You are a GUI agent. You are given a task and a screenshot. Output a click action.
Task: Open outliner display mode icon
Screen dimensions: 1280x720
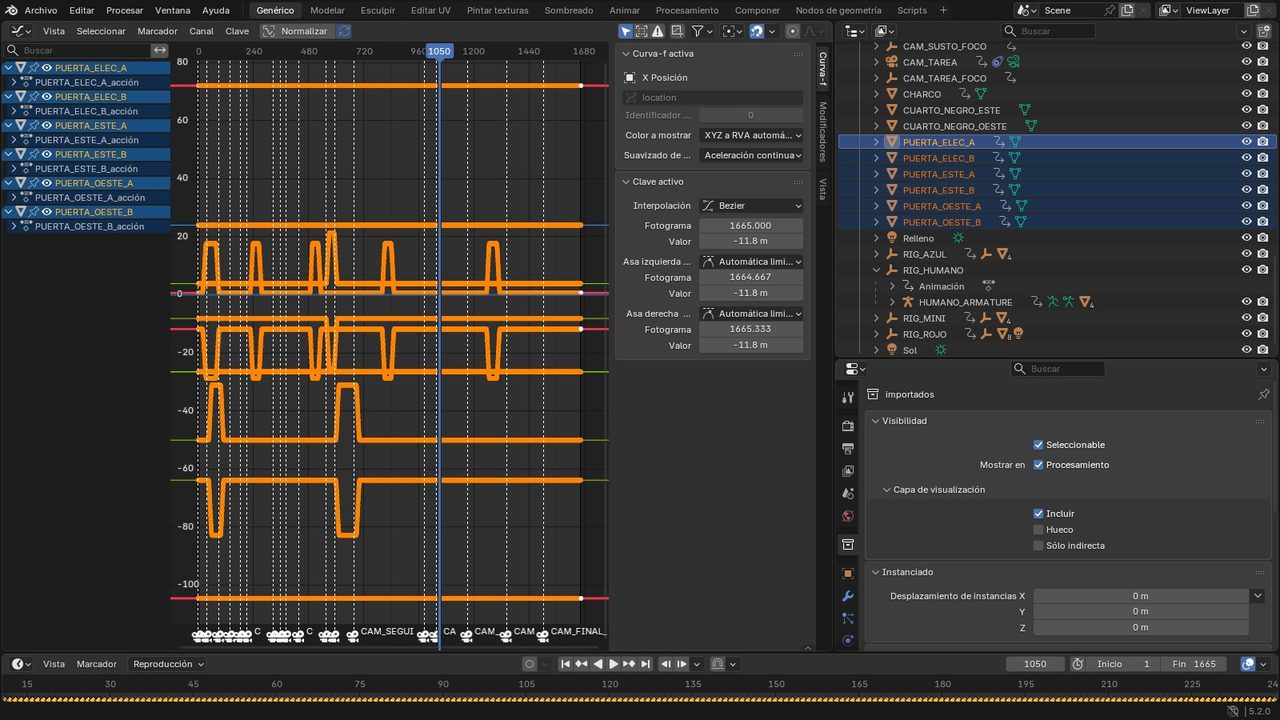884,31
